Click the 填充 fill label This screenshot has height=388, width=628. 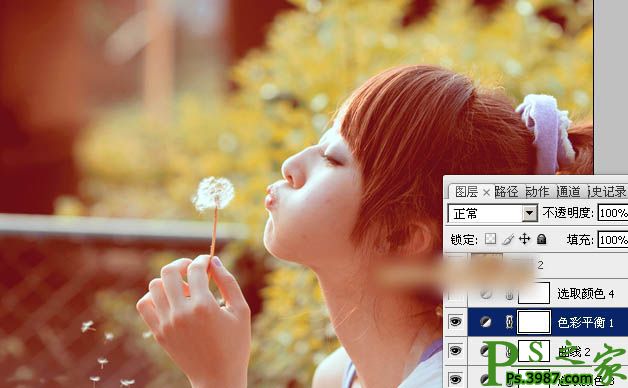pyautogui.click(x=580, y=239)
